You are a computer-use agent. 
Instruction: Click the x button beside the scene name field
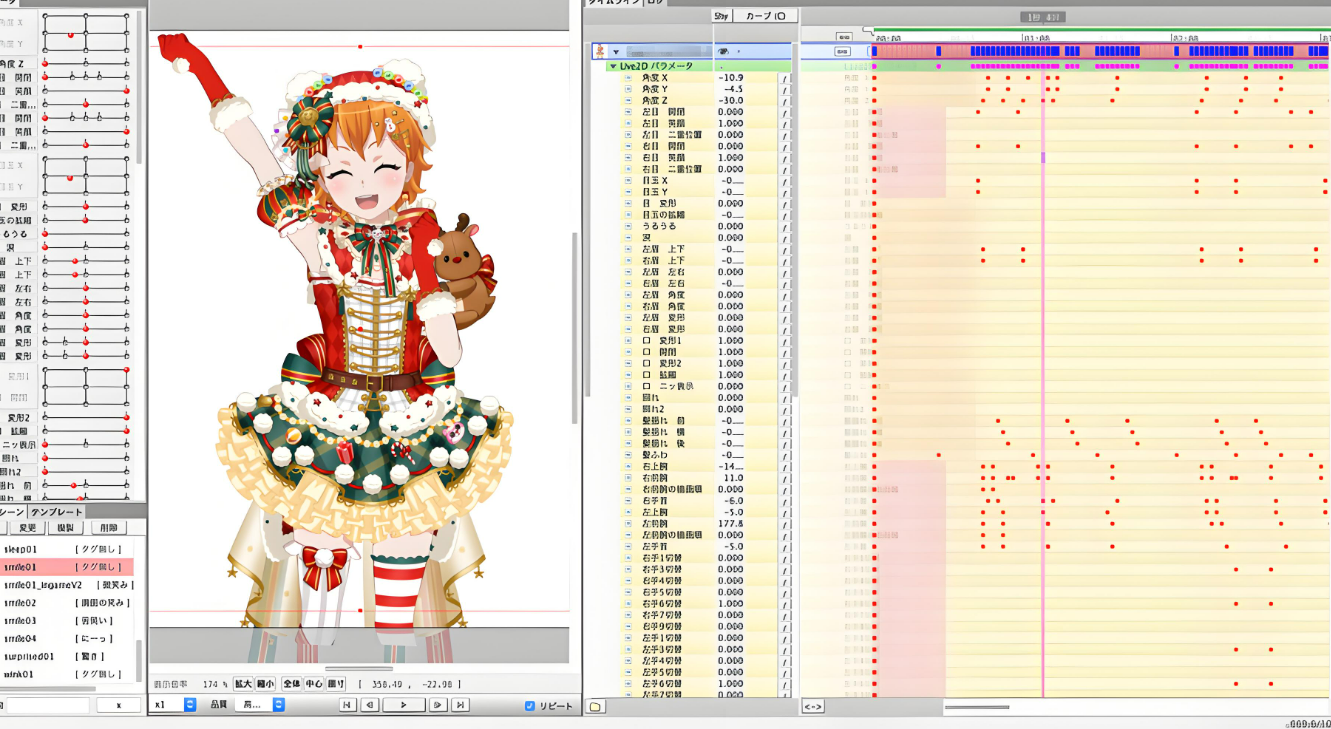point(118,705)
